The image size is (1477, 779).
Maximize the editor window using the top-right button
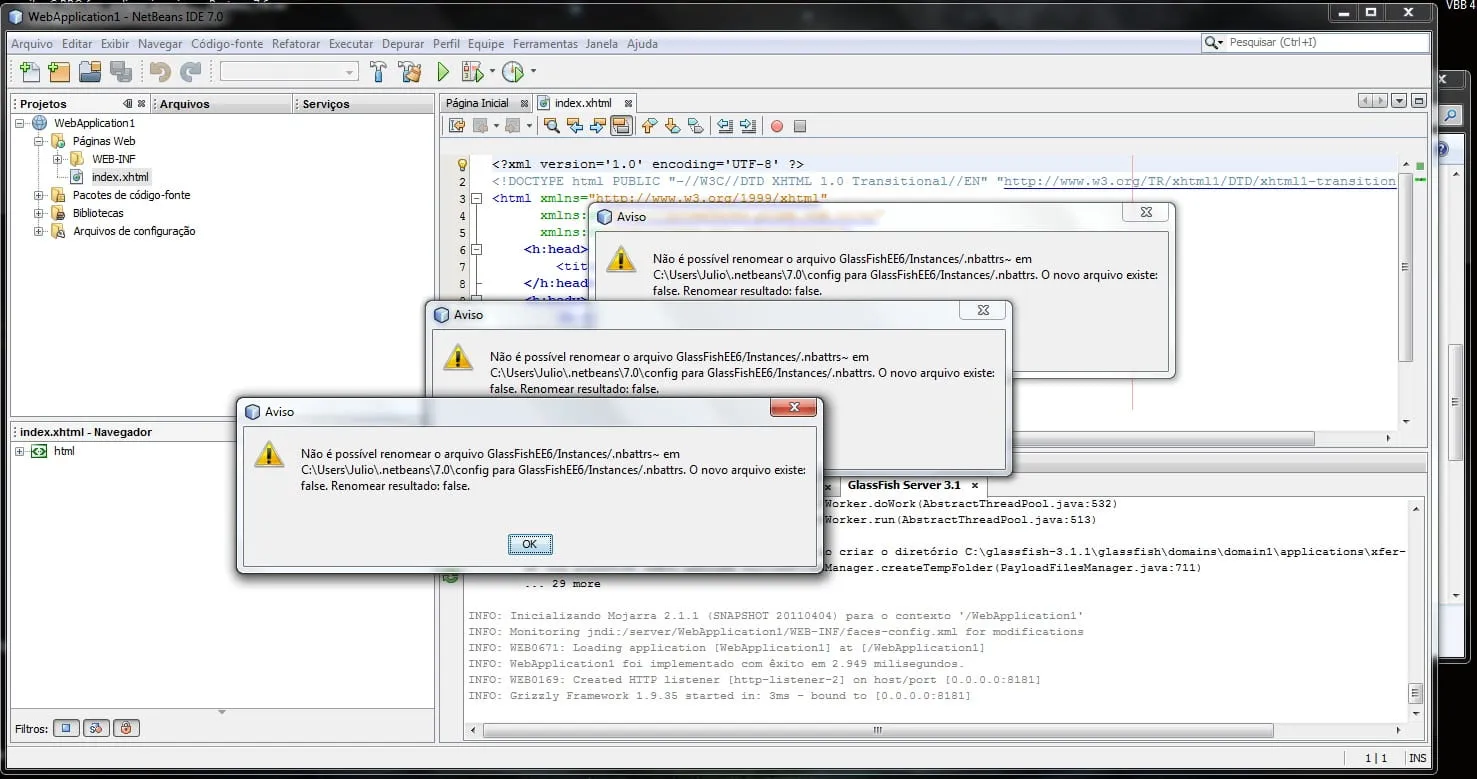click(x=1418, y=101)
